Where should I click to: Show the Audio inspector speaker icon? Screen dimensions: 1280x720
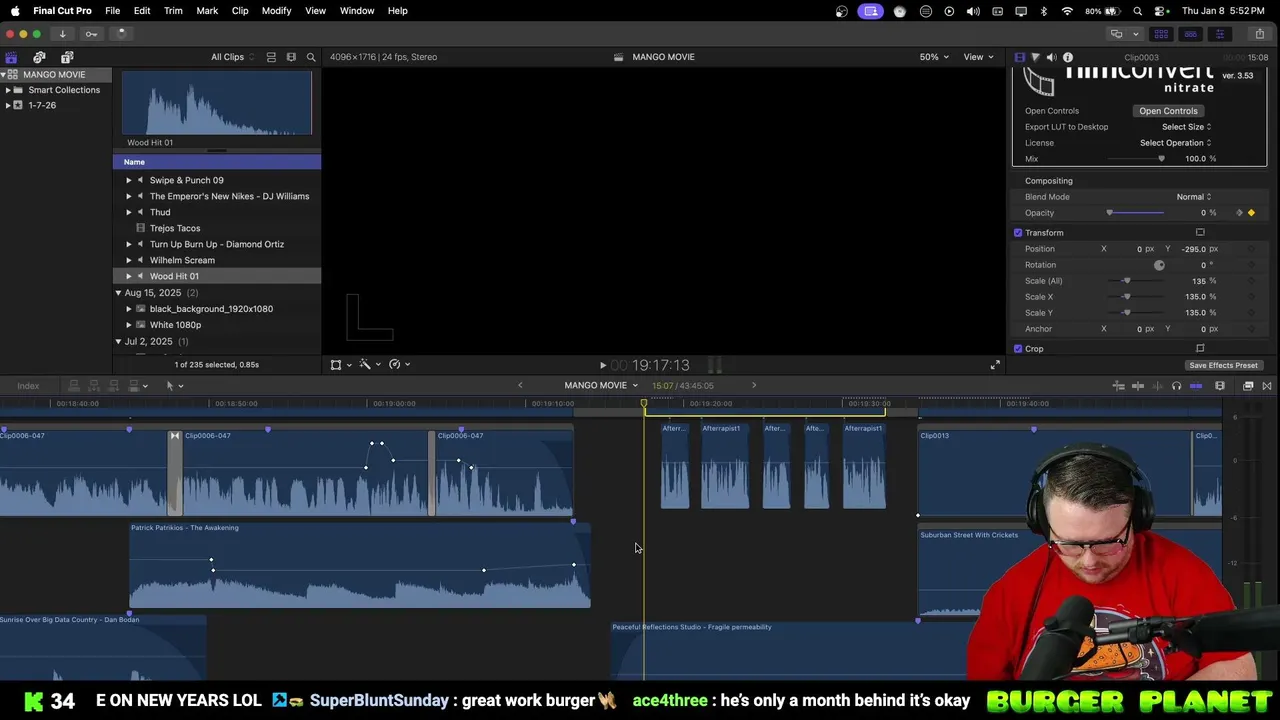click(1051, 57)
